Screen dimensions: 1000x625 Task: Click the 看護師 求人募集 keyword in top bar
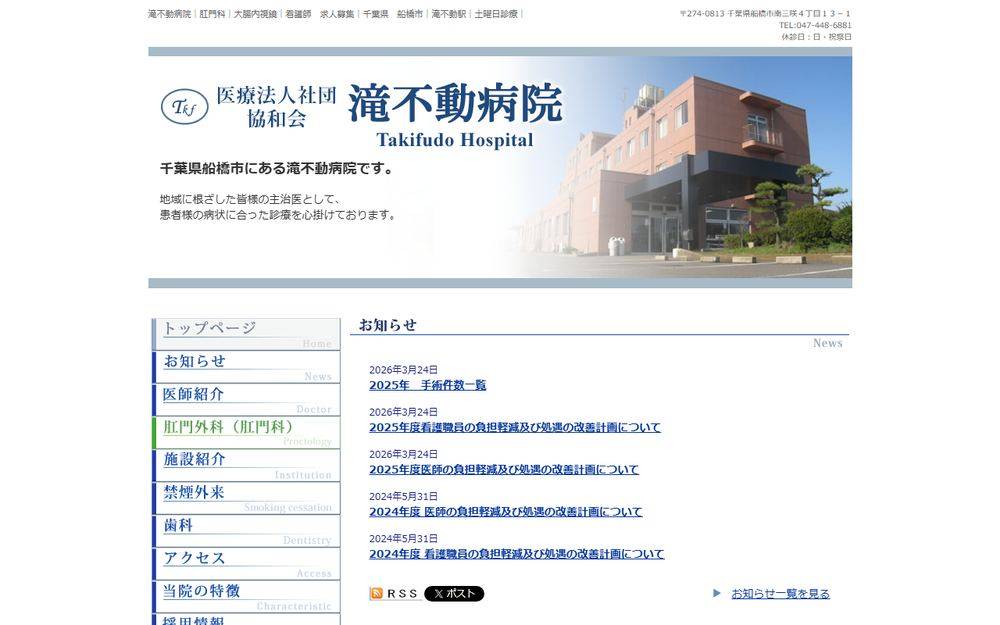click(320, 14)
